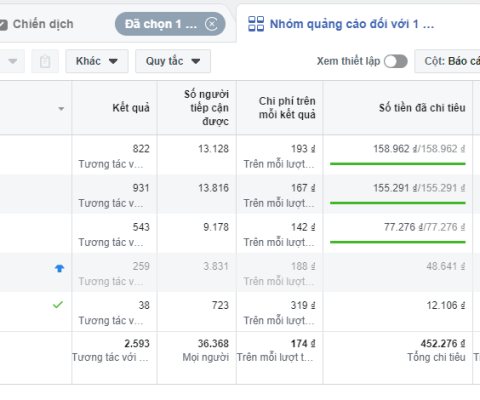Sort by Số người tiếp cận được header
This screenshot has height=400, width=480.
(206, 108)
